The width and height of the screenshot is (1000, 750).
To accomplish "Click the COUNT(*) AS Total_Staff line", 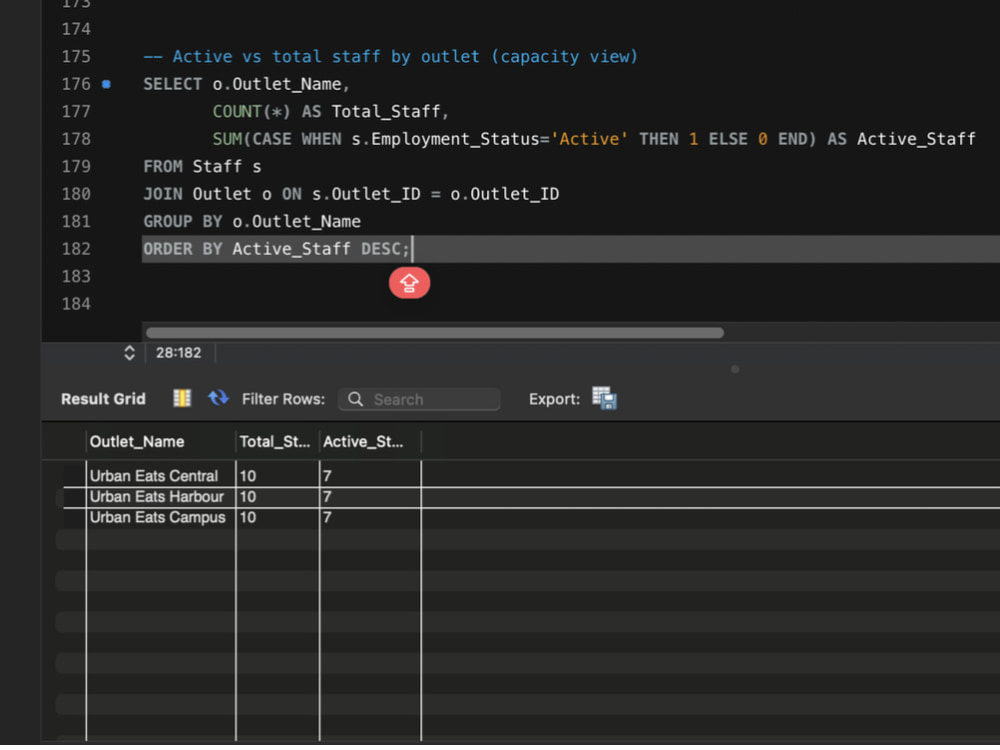I will click(330, 112).
